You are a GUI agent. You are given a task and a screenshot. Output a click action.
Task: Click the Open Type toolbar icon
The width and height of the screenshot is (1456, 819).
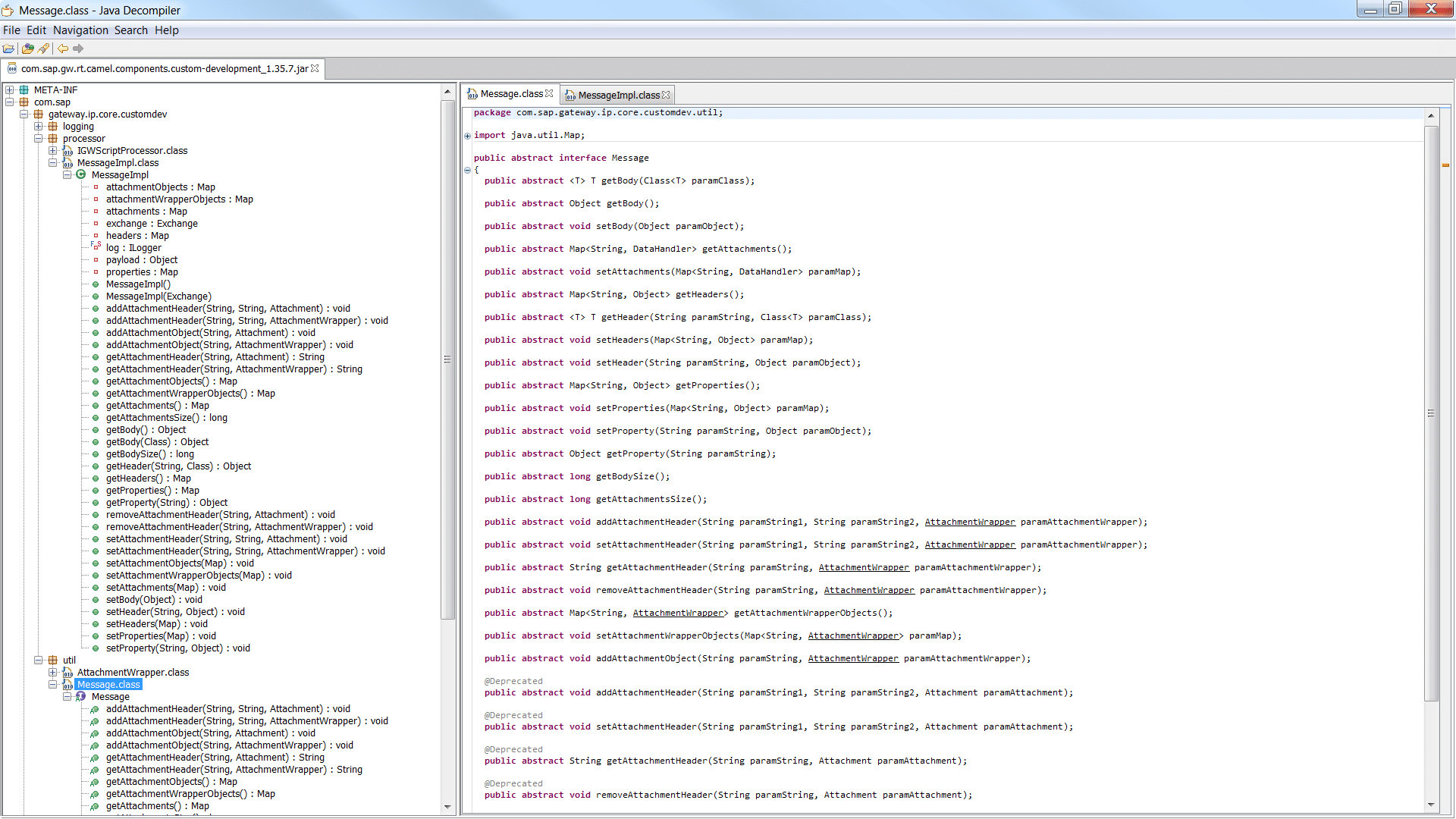pyautogui.click(x=27, y=49)
